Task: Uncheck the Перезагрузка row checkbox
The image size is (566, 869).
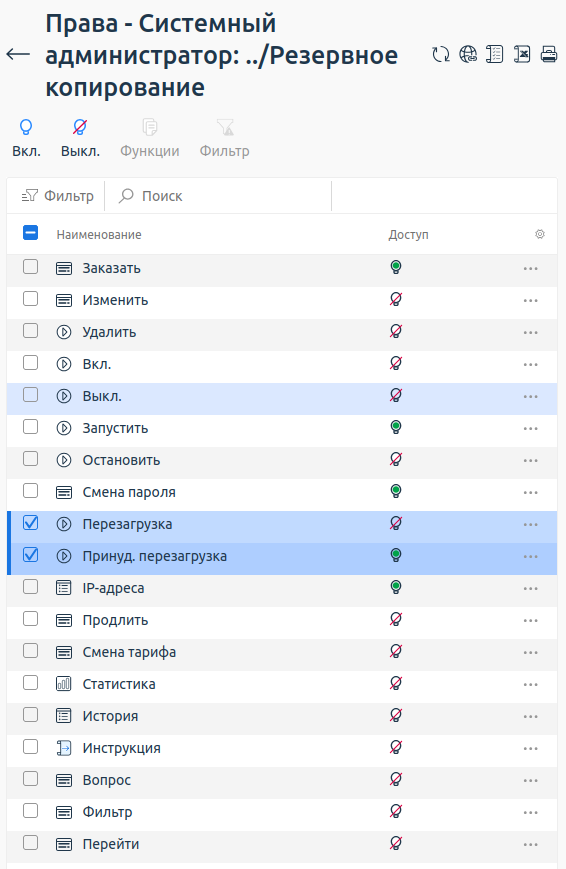Action: tap(30, 523)
